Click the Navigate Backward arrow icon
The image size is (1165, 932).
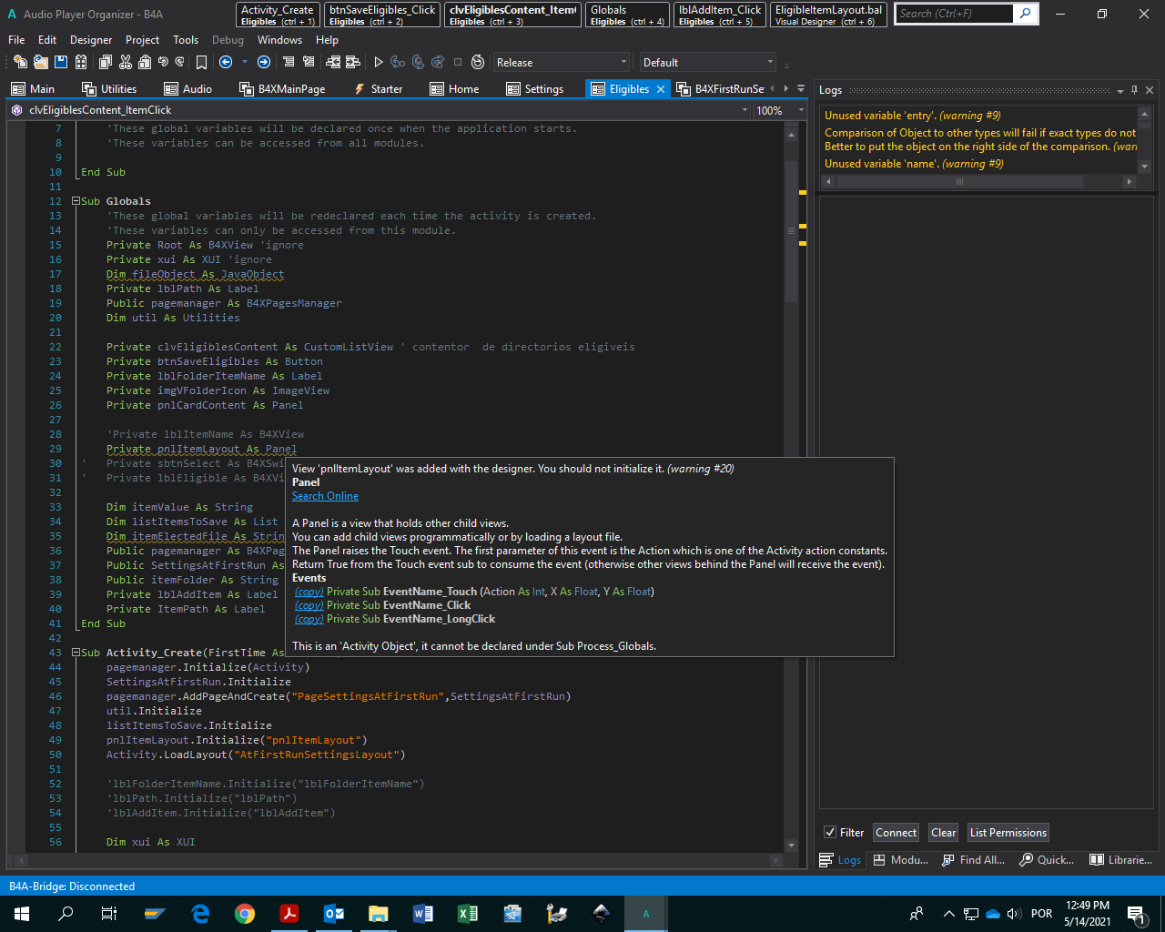(x=225, y=62)
